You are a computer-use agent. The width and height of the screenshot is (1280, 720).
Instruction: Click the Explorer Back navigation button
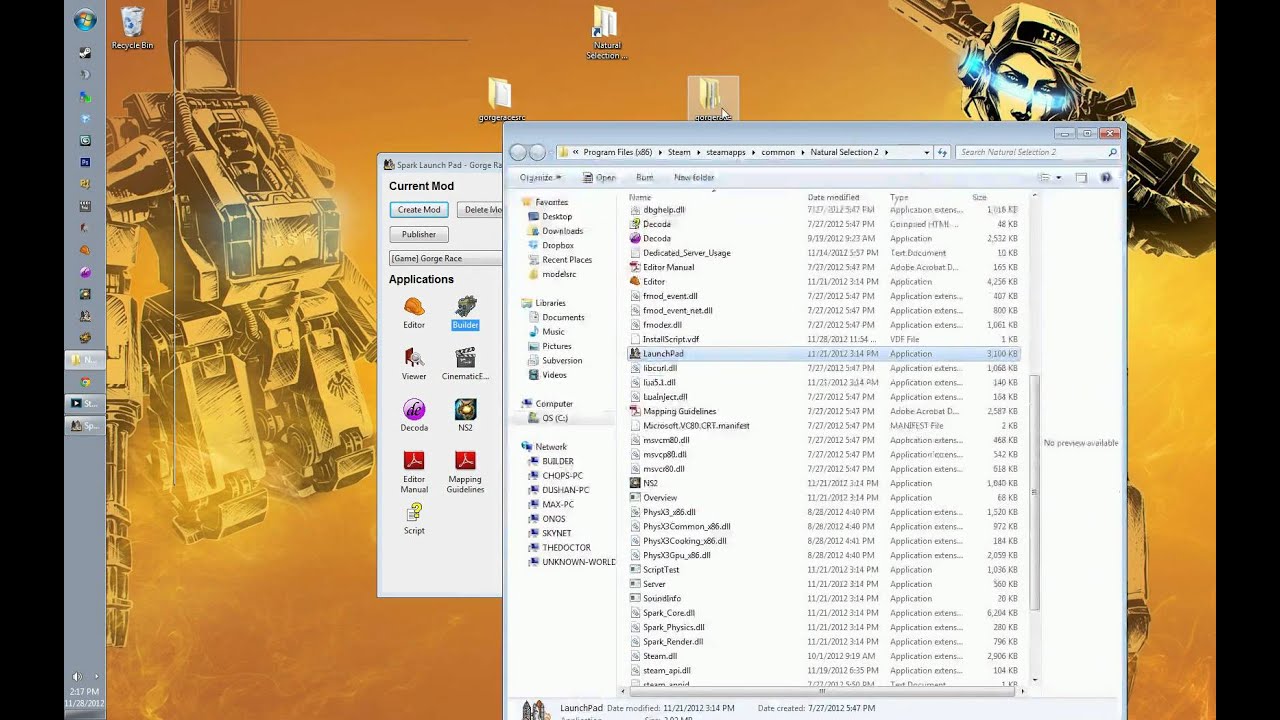click(518, 152)
